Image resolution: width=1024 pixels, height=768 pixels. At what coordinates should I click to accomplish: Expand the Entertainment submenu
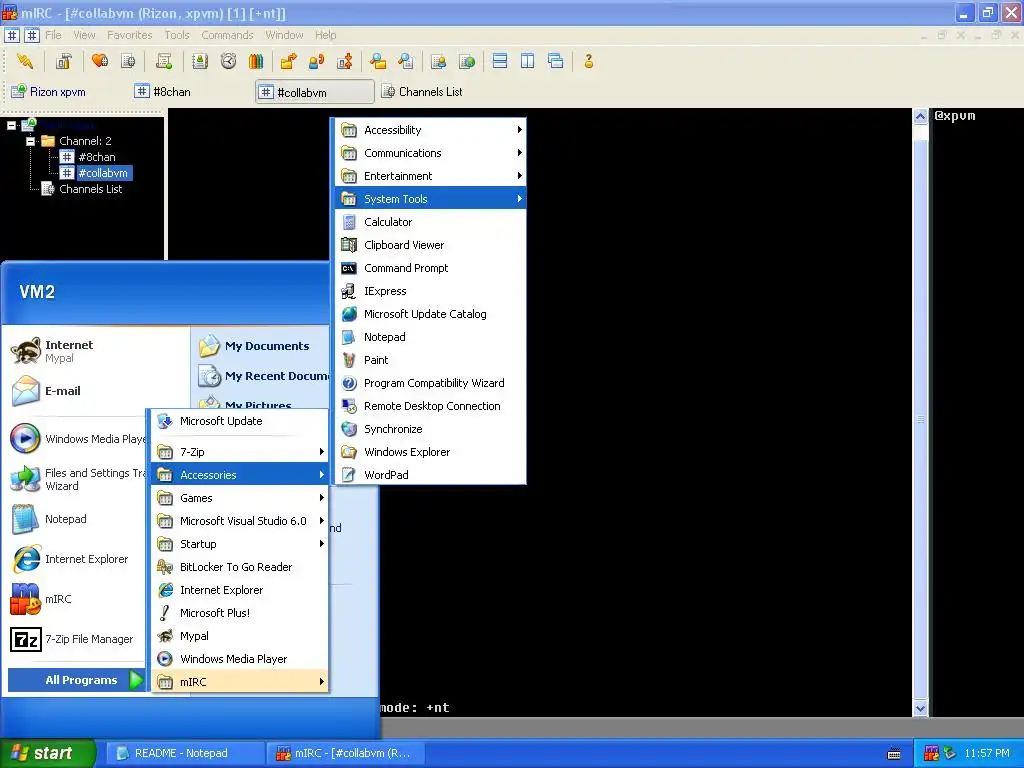pyautogui.click(x=430, y=176)
